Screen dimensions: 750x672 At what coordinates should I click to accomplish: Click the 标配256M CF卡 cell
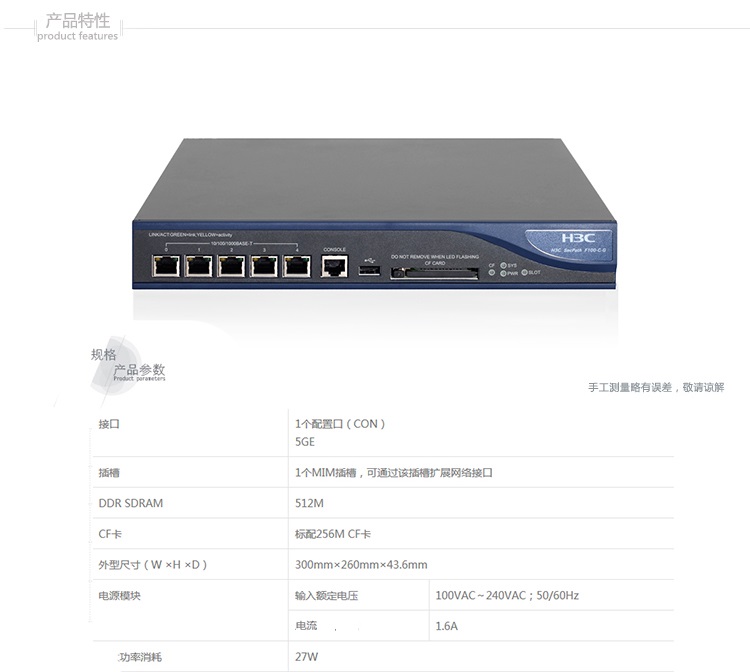pos(332,534)
